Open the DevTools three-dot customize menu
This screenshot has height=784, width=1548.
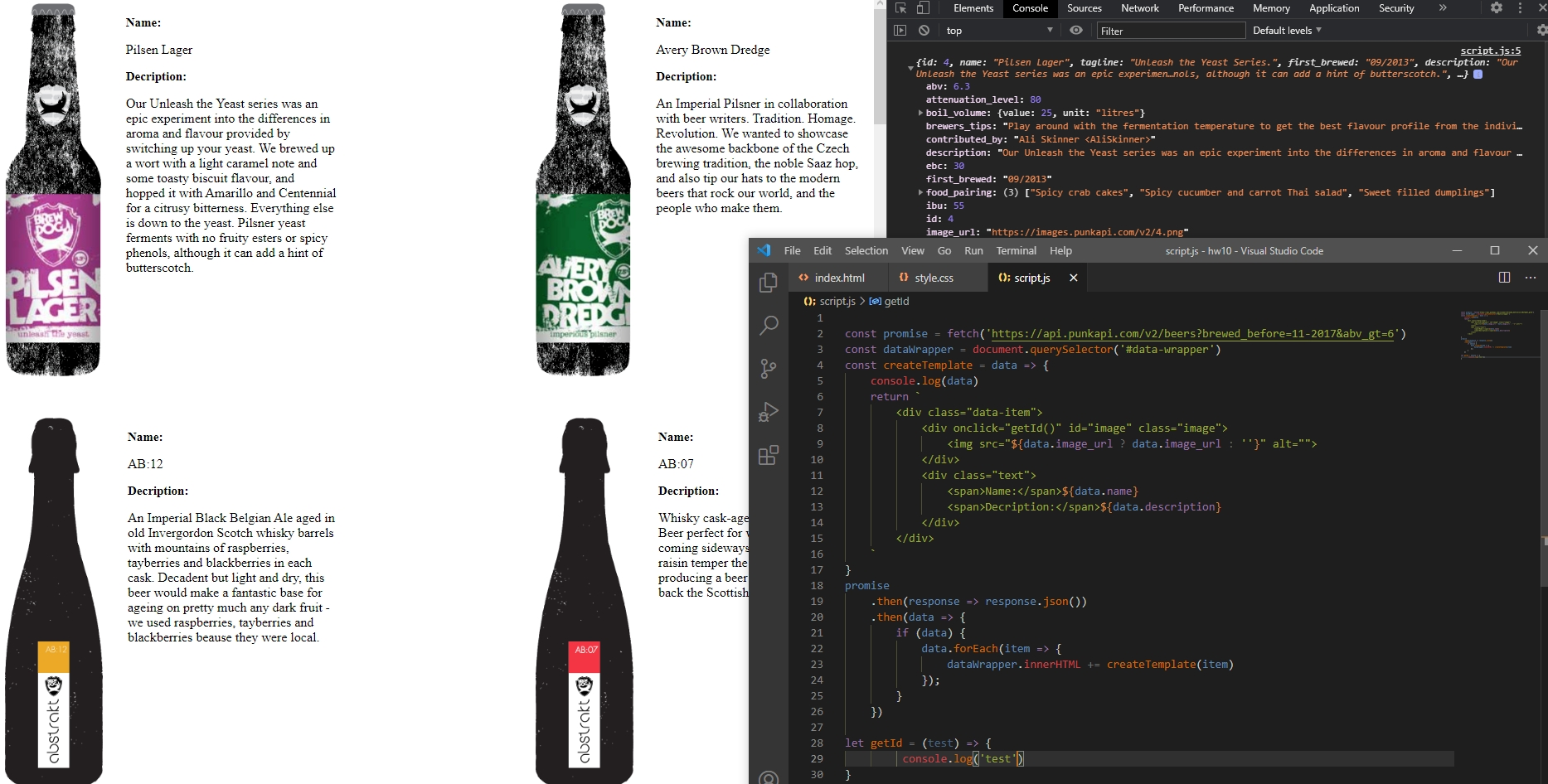[1520, 8]
